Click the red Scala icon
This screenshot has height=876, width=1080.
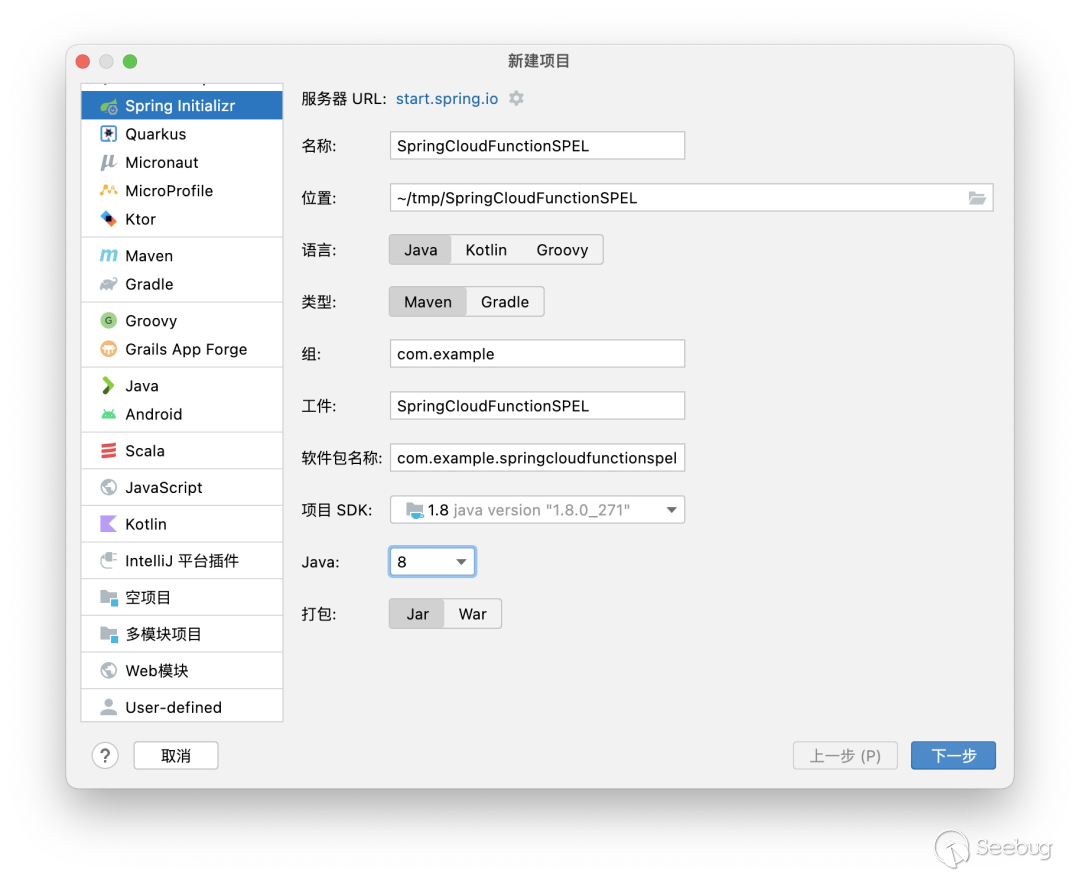109,450
